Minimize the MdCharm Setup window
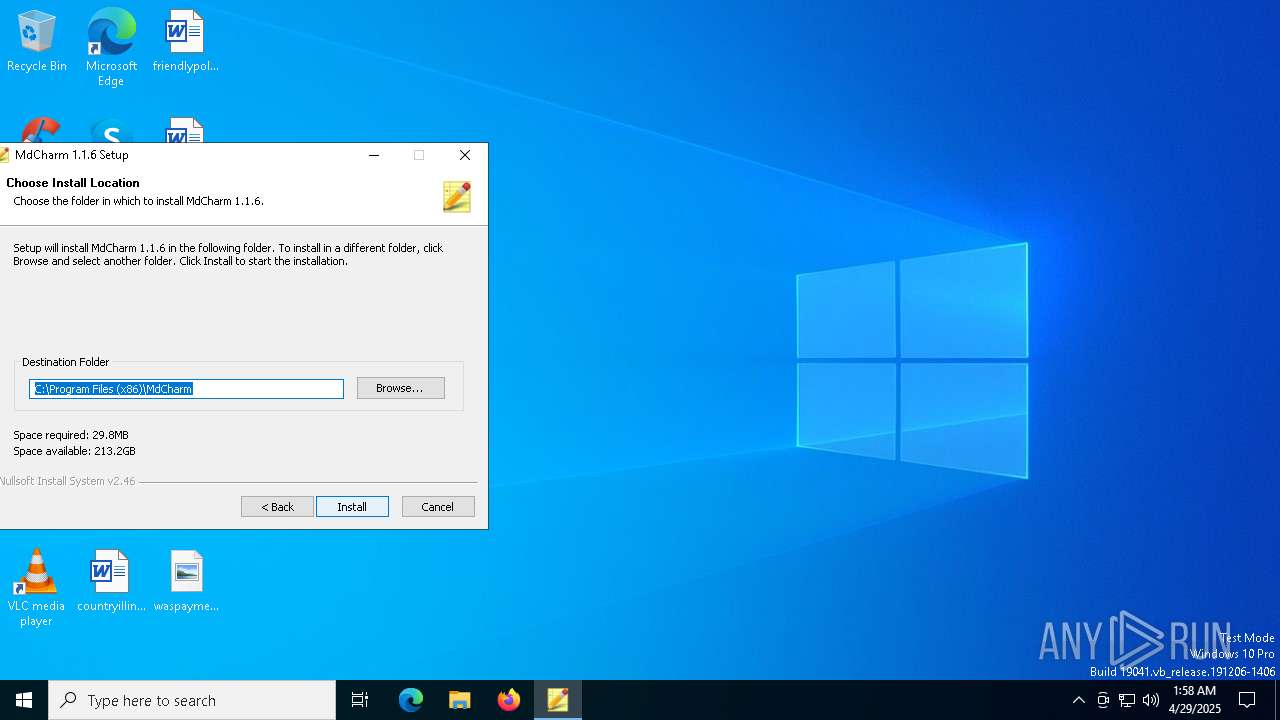Screen dimensions: 1280x720 coord(374,155)
